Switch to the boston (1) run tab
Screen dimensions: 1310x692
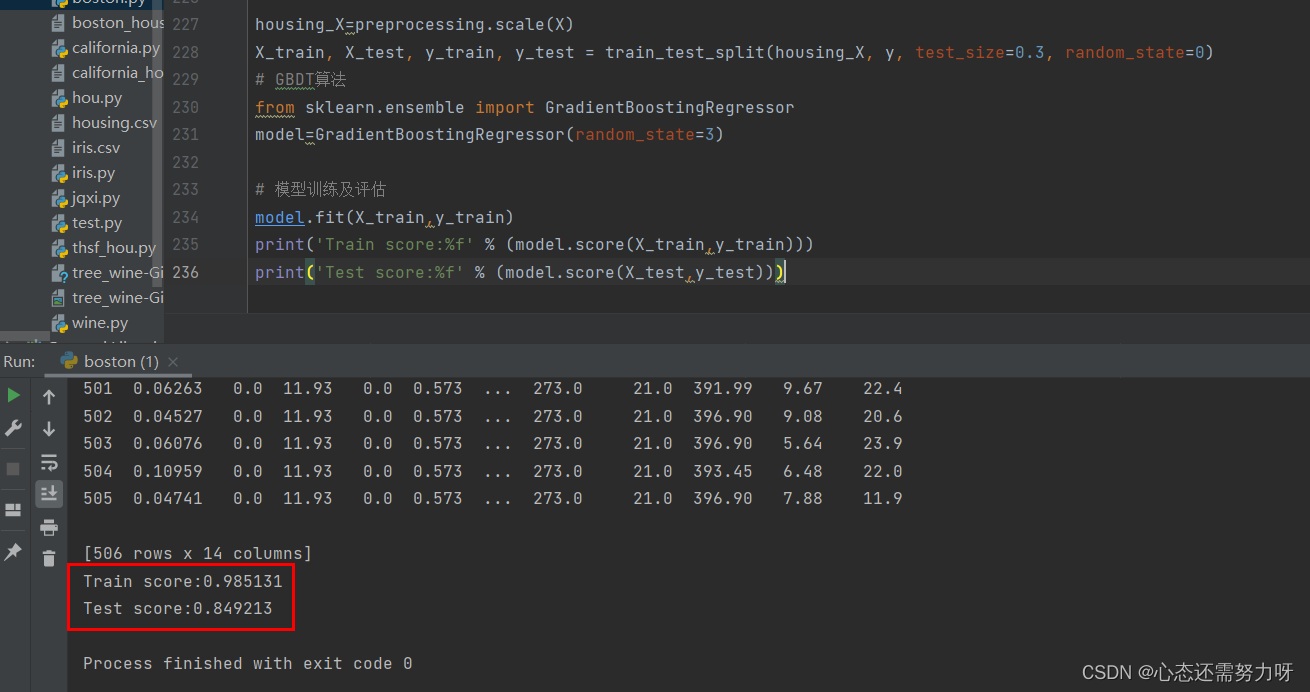[x=121, y=361]
